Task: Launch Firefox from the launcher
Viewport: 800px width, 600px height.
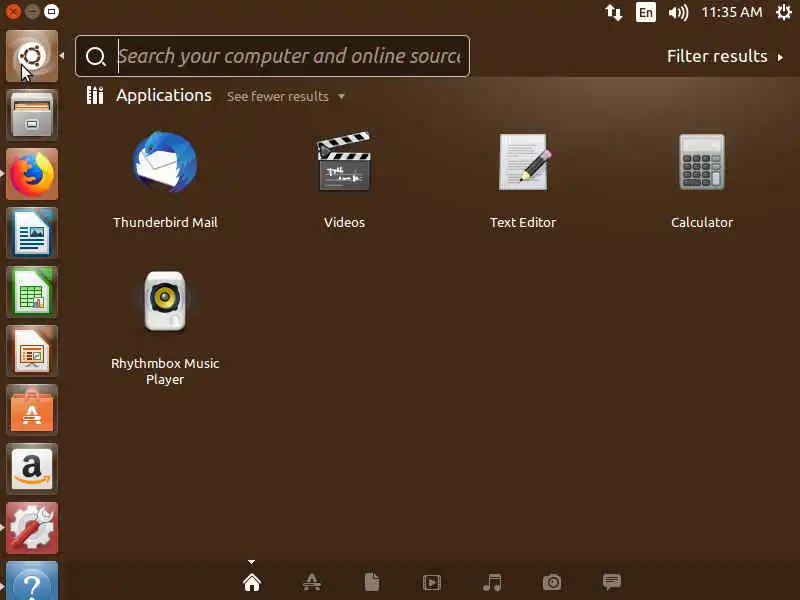Action: coord(32,173)
